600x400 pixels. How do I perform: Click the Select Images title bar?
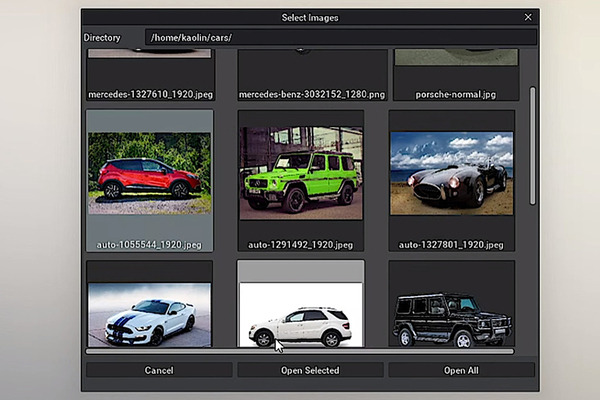point(310,17)
